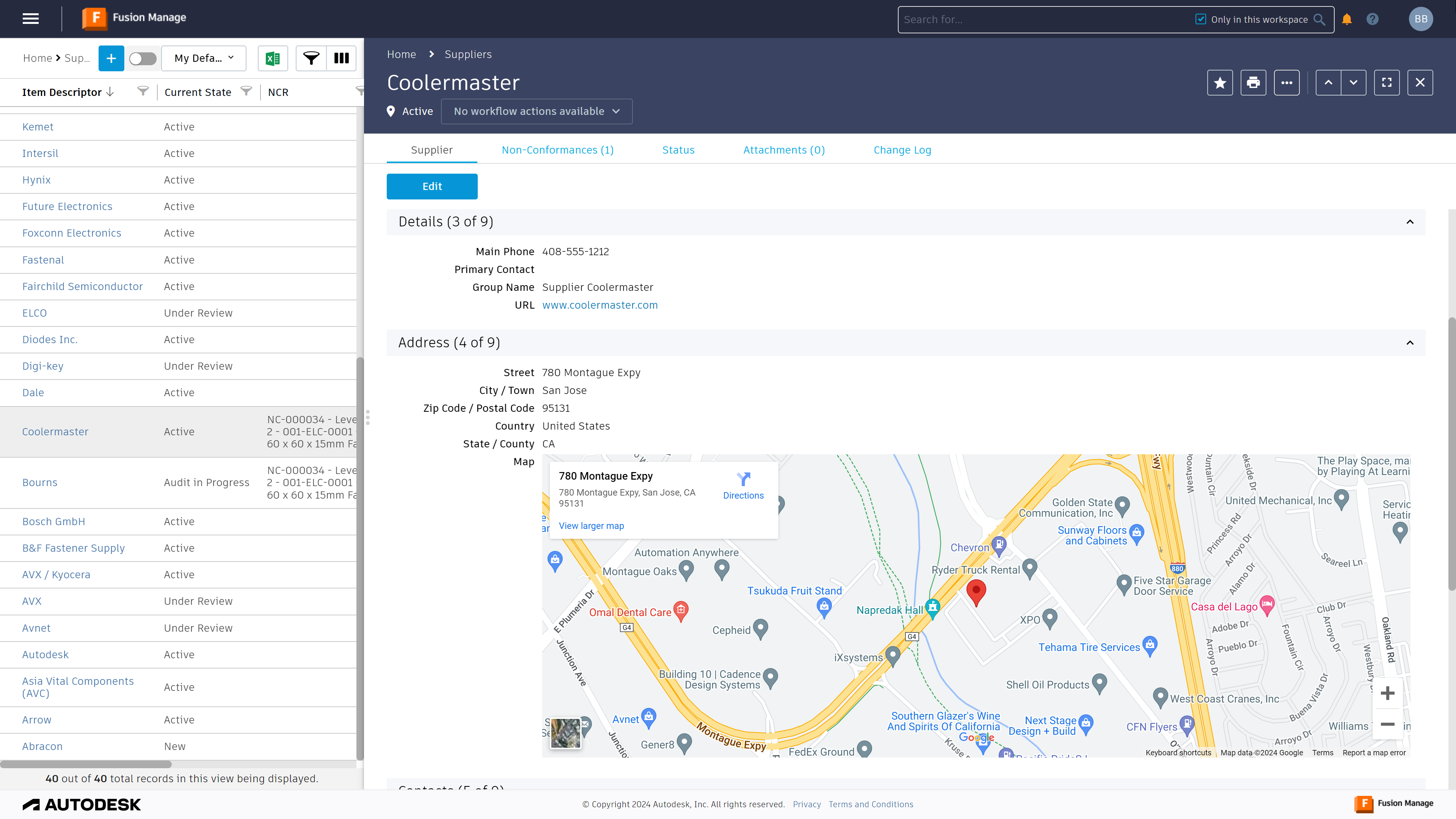Screen dimensions: 1456x819
Task: Print the Coolermaster supplier record
Action: (x=1253, y=83)
